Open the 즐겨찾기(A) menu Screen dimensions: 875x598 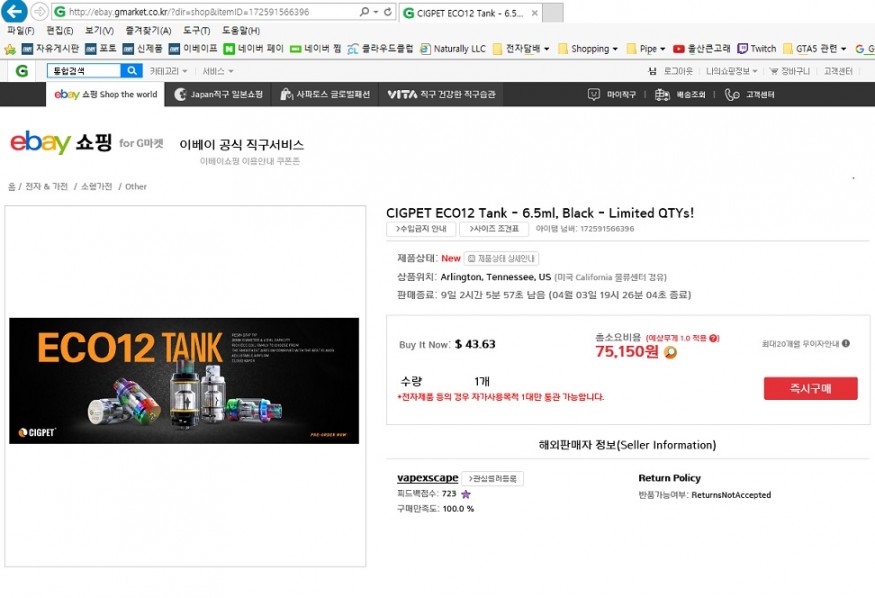144,31
